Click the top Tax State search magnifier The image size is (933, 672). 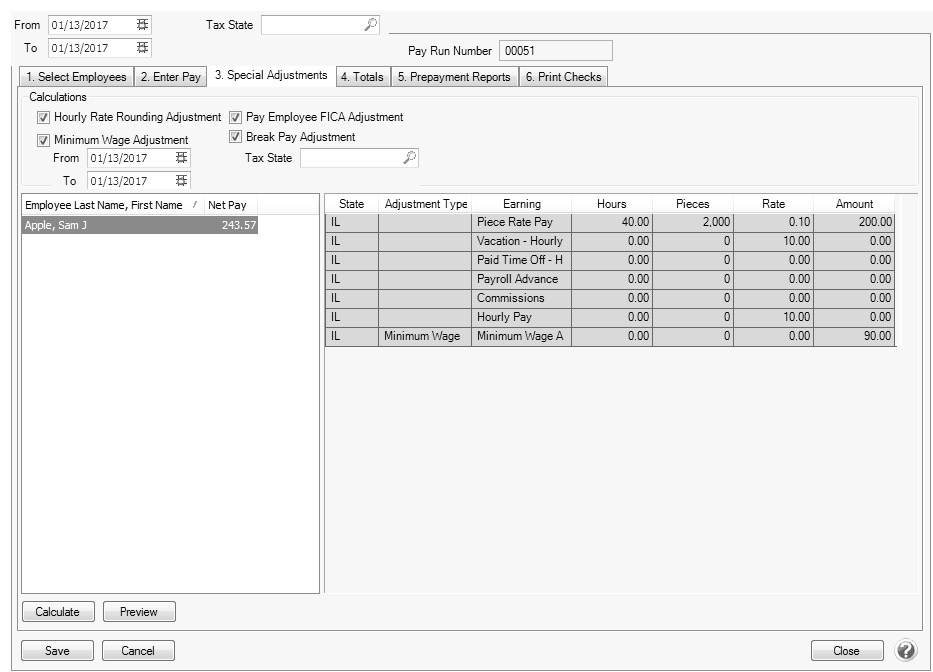pos(370,25)
